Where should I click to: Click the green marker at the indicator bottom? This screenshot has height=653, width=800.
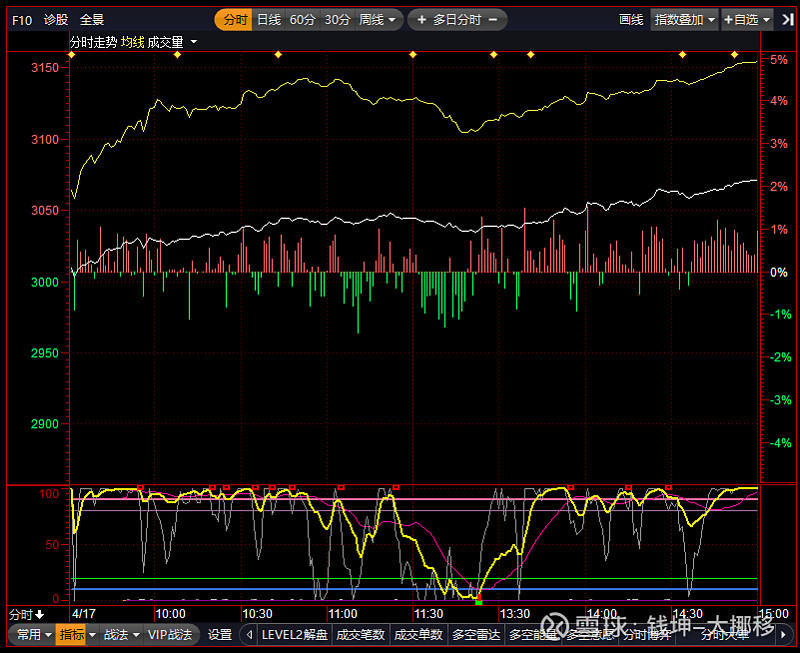pos(478,601)
